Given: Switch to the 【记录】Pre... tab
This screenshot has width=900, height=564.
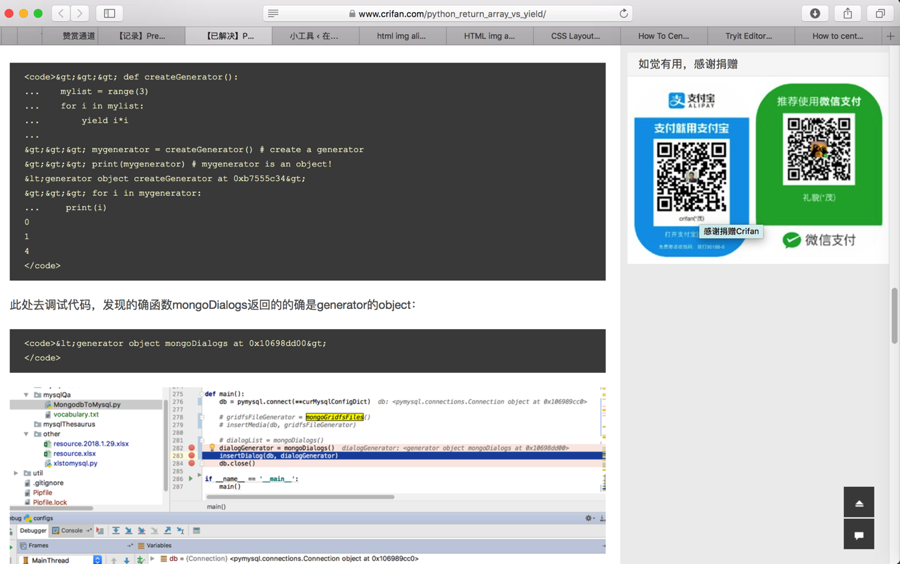Looking at the screenshot, I should click(142, 36).
